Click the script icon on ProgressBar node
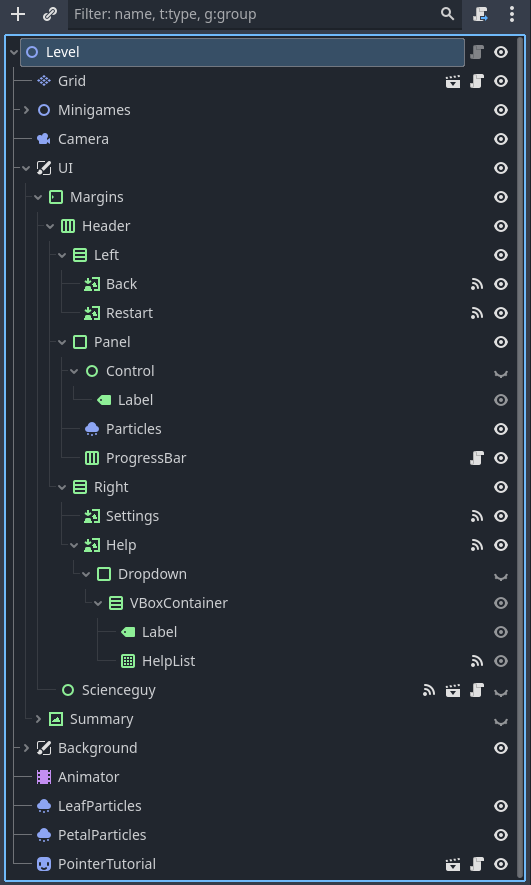This screenshot has width=531, height=885. 477,458
